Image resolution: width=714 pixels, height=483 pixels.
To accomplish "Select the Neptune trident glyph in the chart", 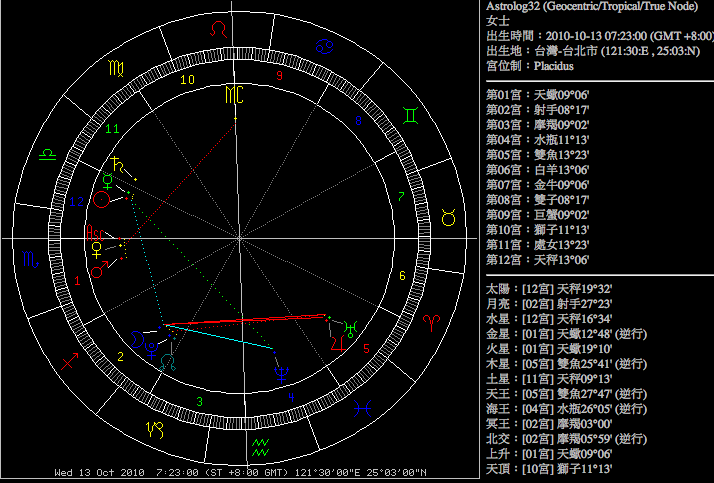I will 282,366.
